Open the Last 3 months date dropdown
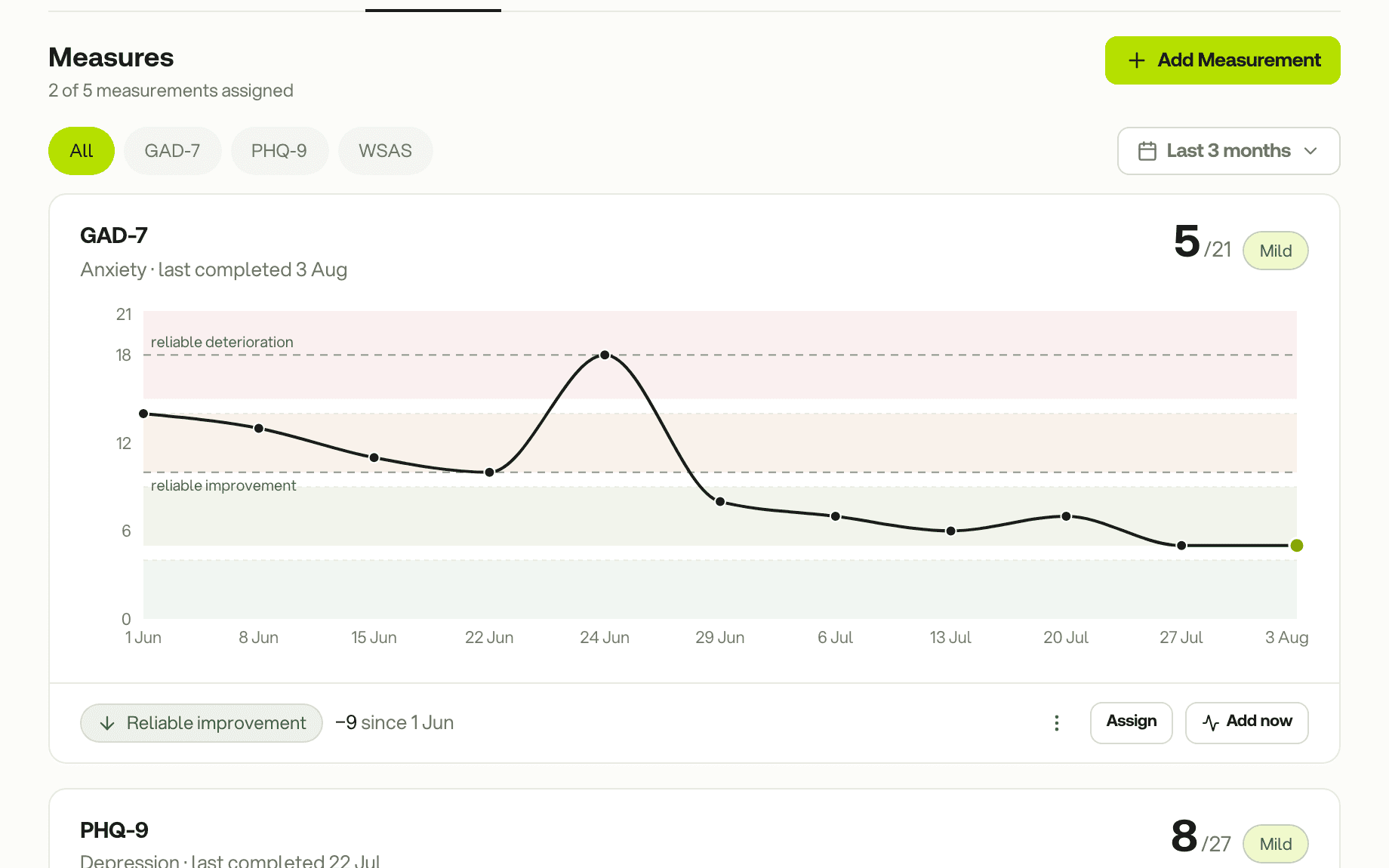This screenshot has width=1389, height=868. click(1228, 151)
